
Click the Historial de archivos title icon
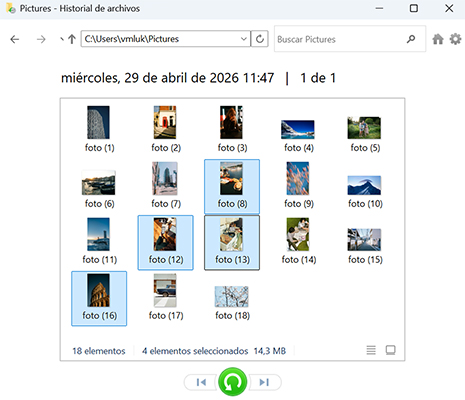pos(11,8)
